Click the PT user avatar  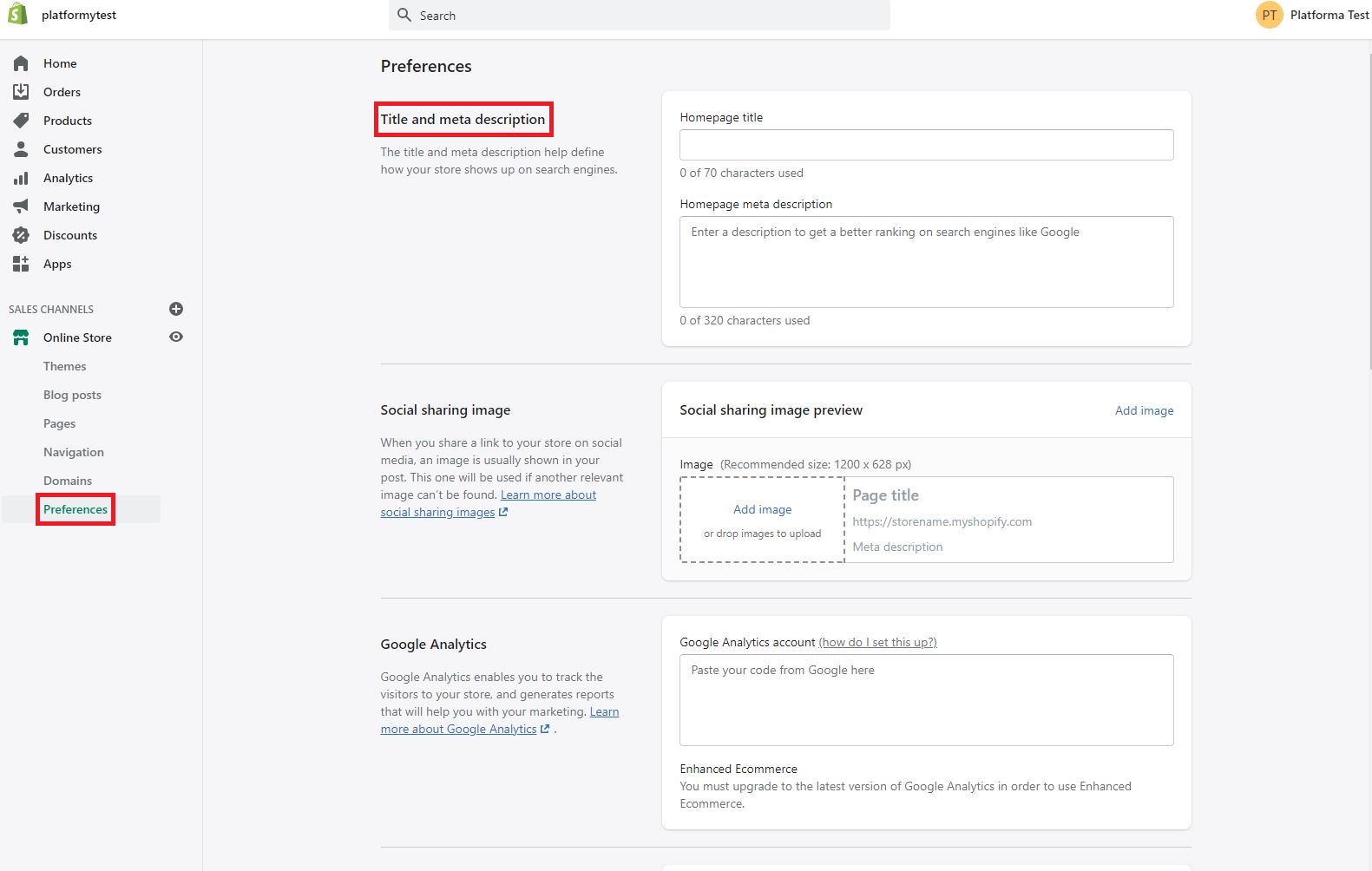click(1270, 15)
